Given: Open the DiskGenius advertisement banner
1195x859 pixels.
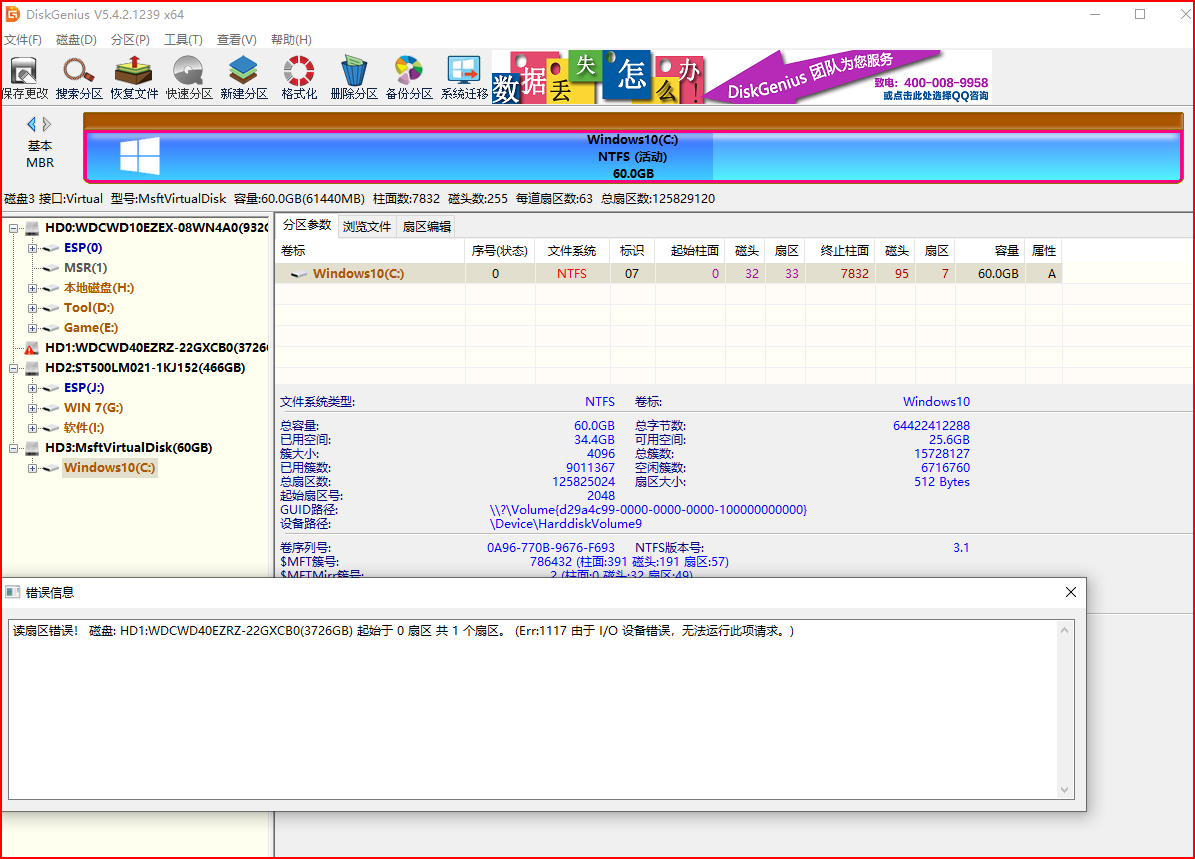Looking at the screenshot, I should point(742,76).
